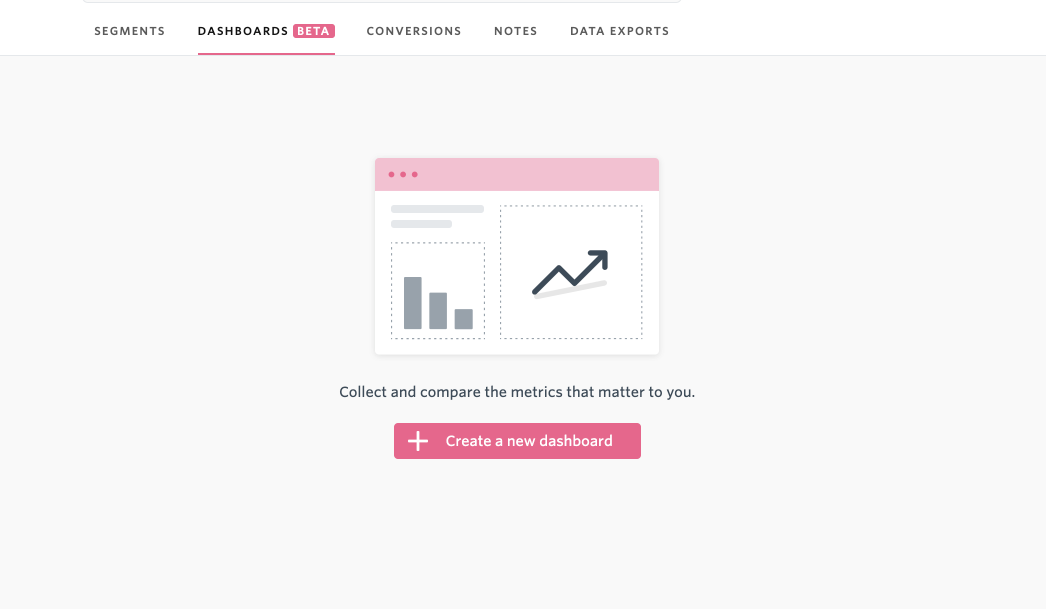Click the three pink dots in the illustration header

click(403, 175)
